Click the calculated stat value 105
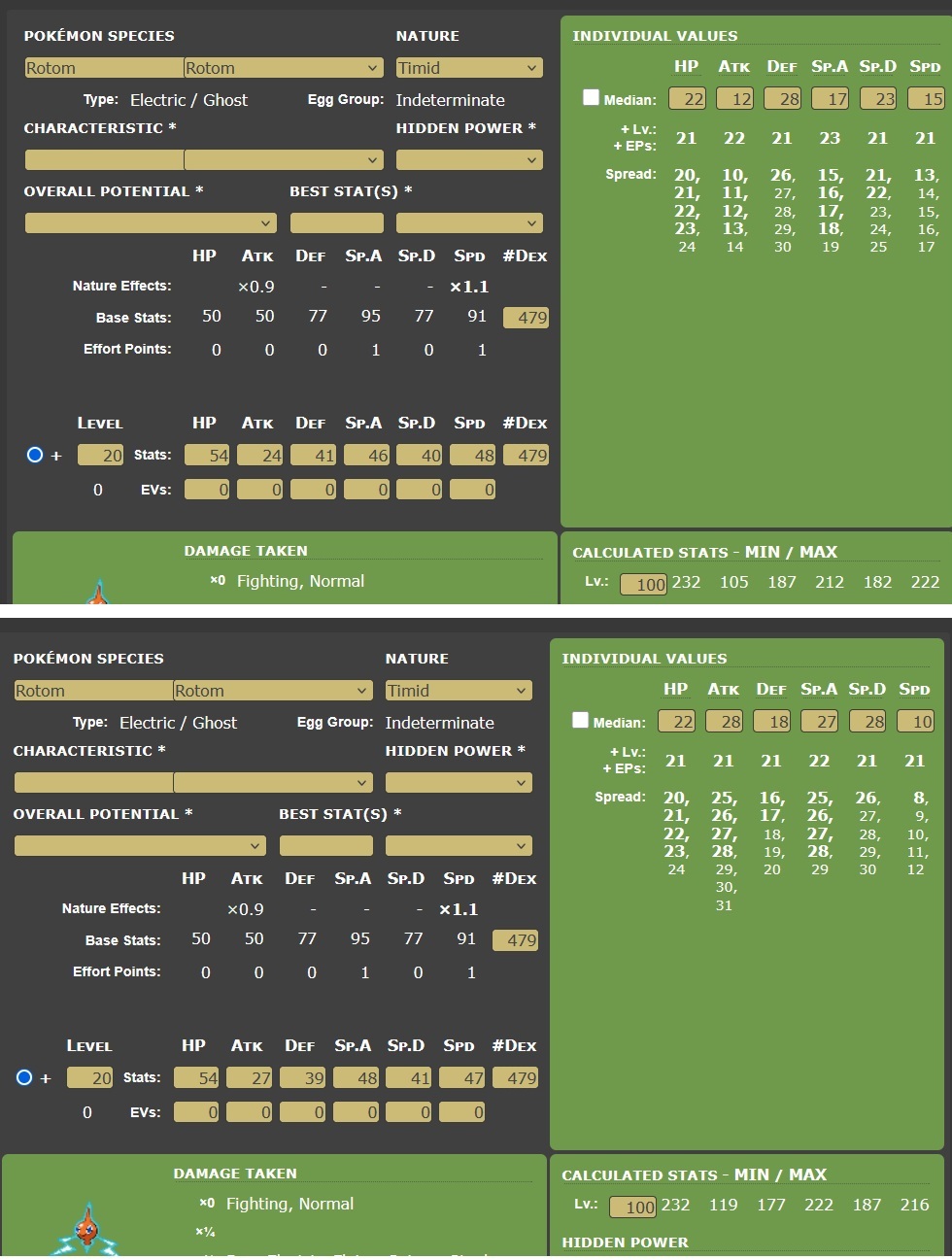 pos(734,582)
